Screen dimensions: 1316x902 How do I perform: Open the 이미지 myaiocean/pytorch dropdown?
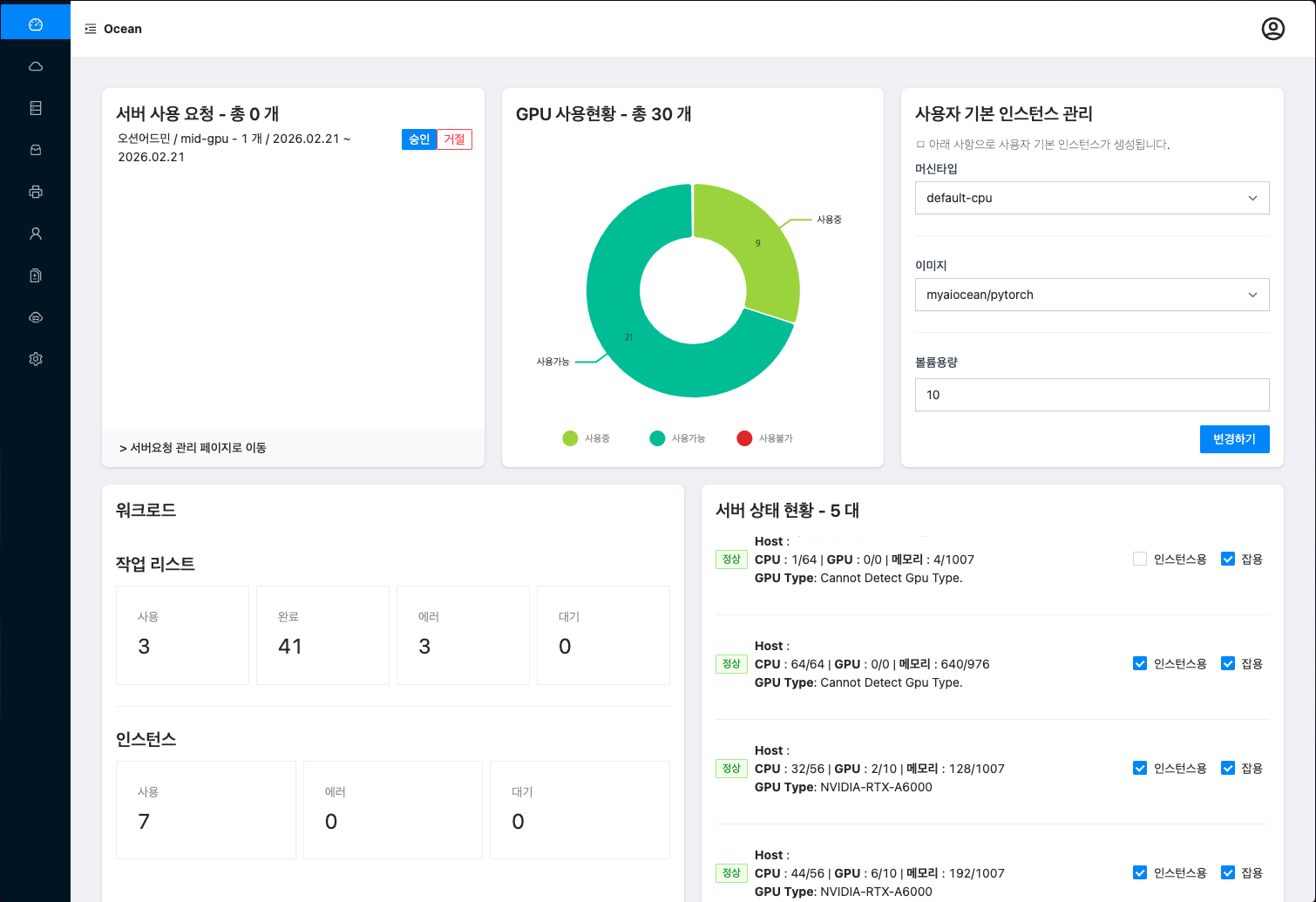[1092, 295]
